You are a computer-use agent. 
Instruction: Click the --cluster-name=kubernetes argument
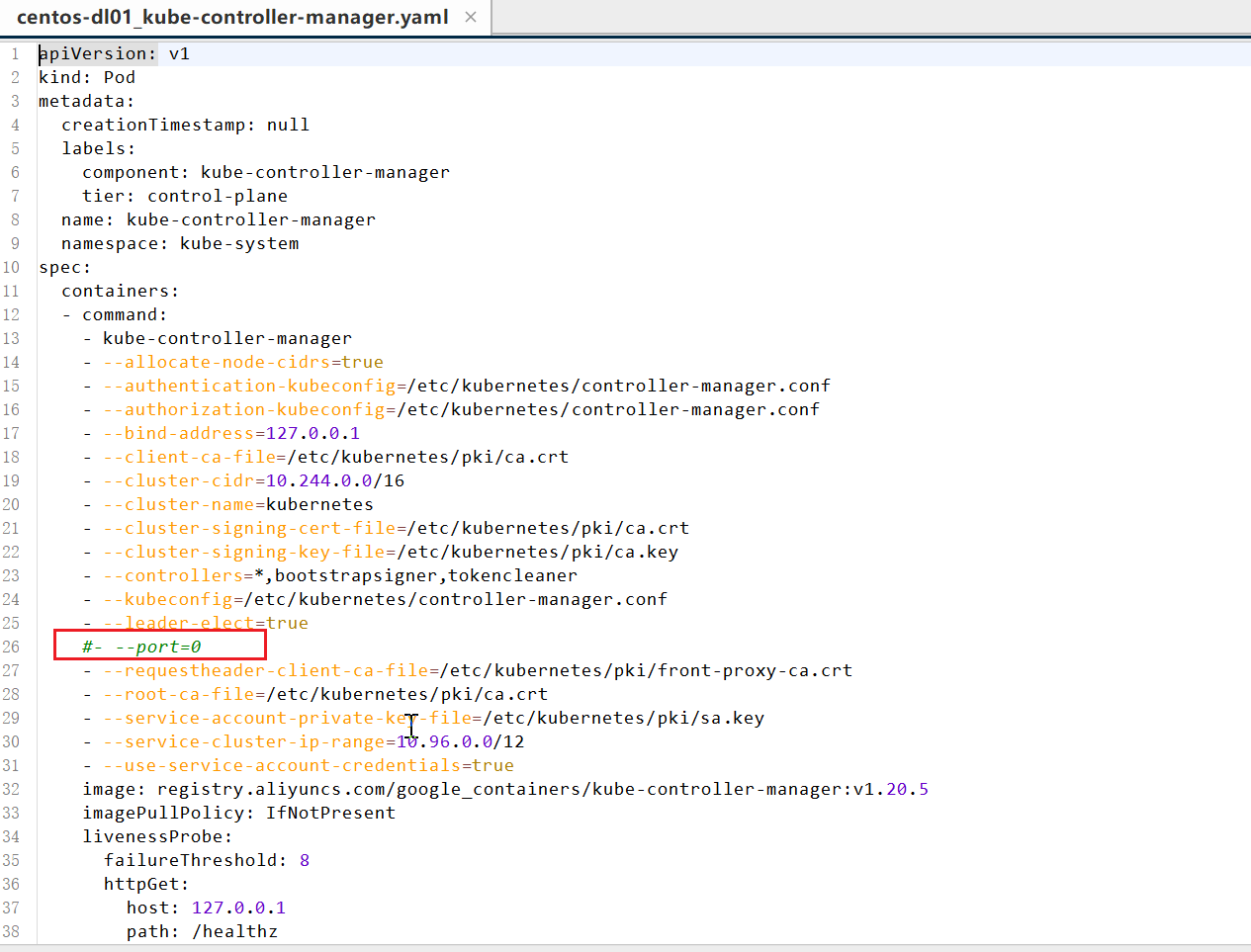coord(238,504)
